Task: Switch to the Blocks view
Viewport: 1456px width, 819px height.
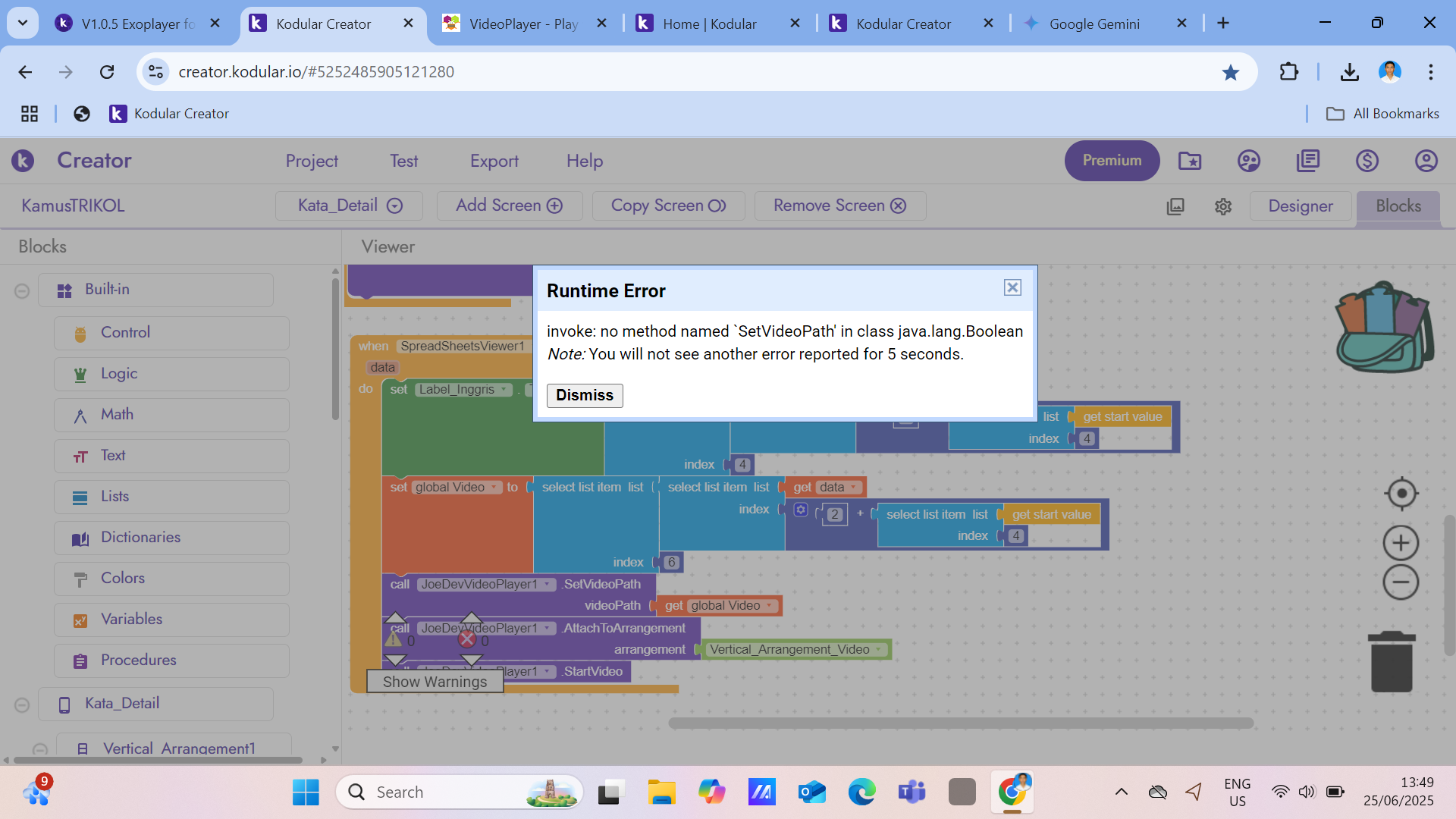Action: [x=1398, y=206]
